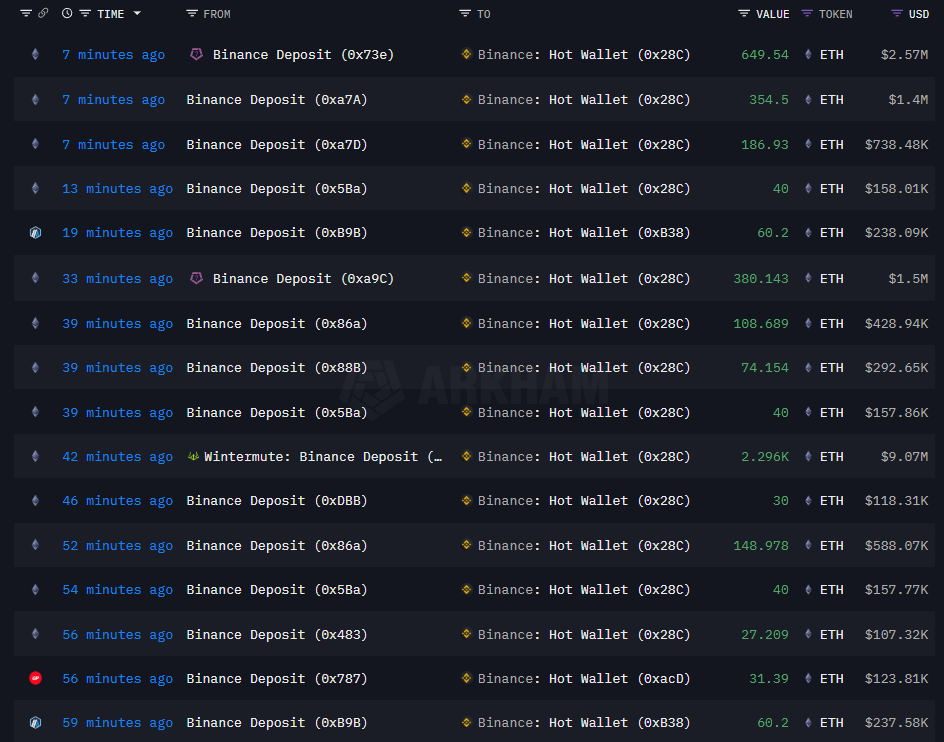Open recipient Binance: Hot Wallet (0xacD)
Image resolution: width=944 pixels, height=742 pixels.
pos(584,679)
